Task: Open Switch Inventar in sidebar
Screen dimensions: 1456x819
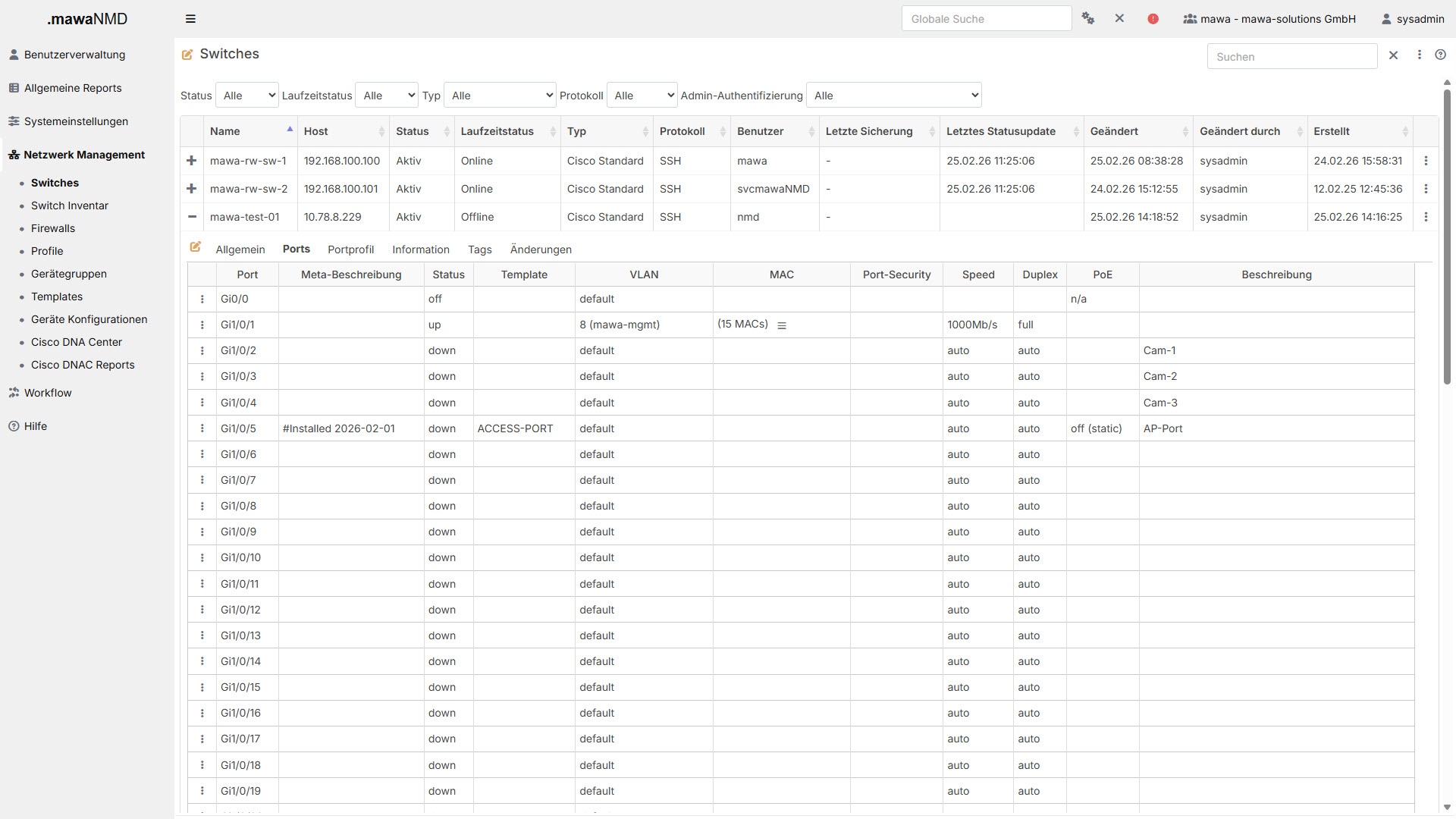Action: pyautogui.click(x=70, y=206)
